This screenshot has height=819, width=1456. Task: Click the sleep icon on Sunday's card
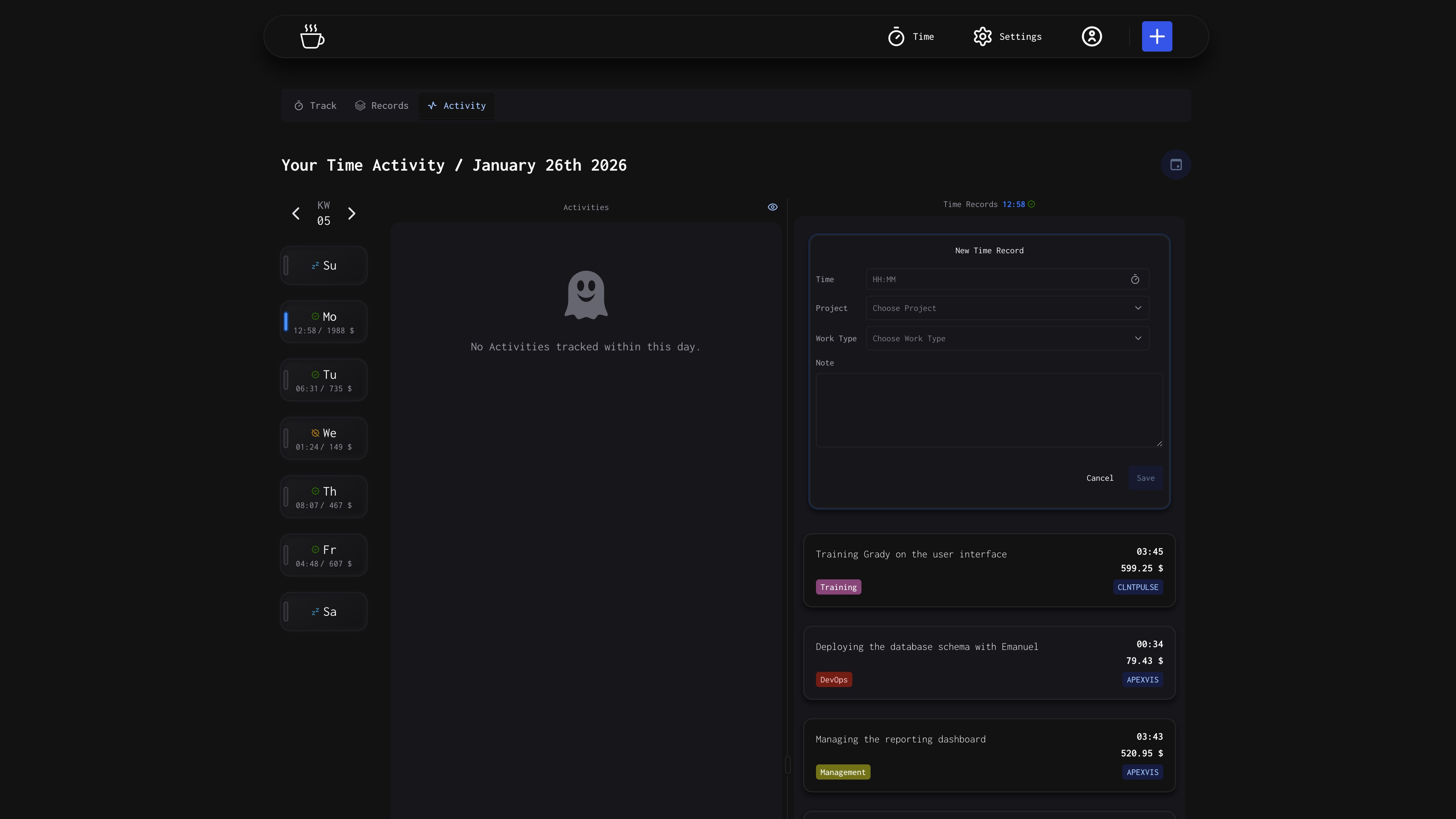[316, 265]
